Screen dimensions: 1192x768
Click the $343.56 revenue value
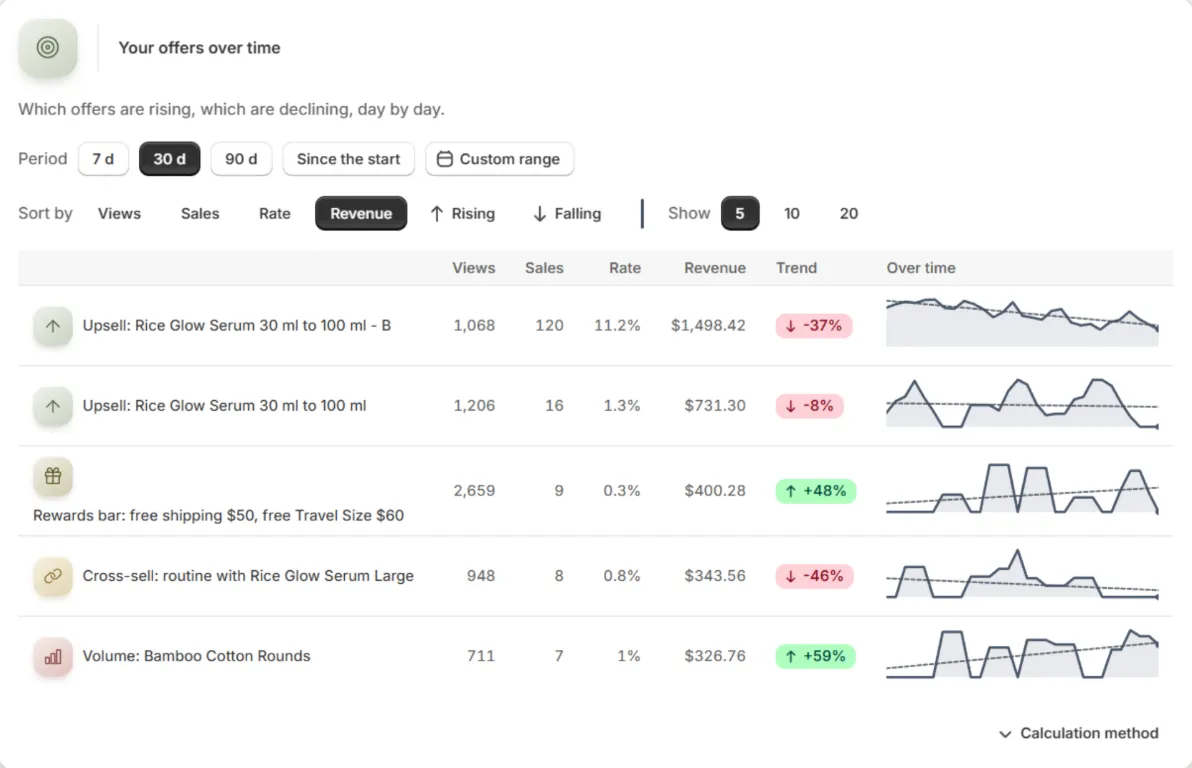pos(715,576)
